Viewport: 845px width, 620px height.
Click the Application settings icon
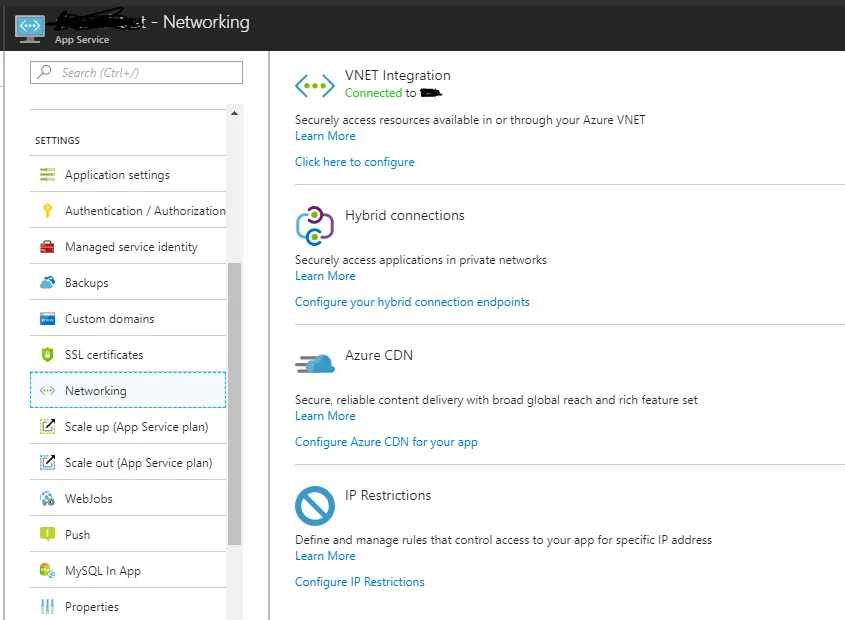[47, 175]
